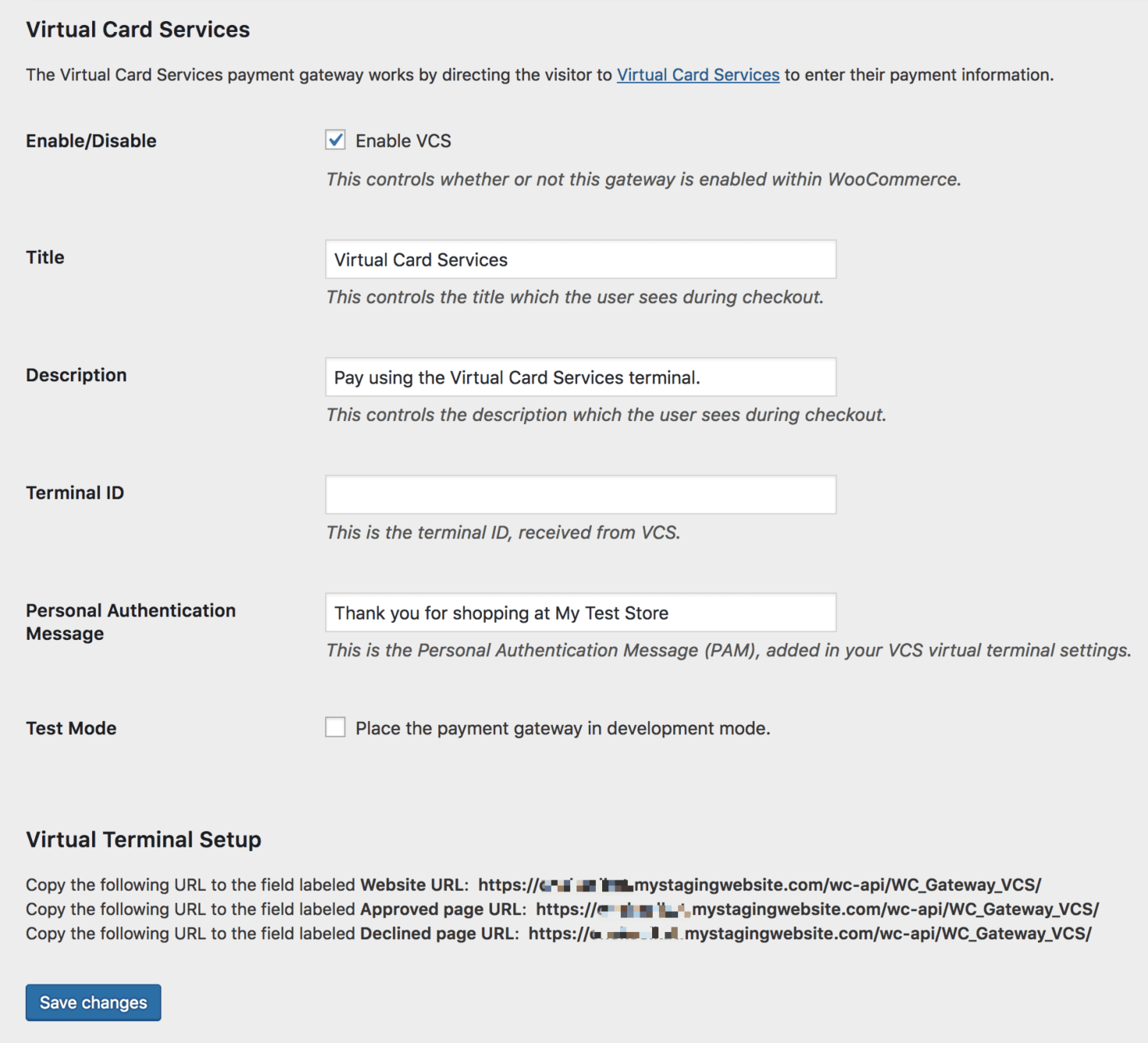Enable the VCS payment gateway checkbox

(x=335, y=141)
